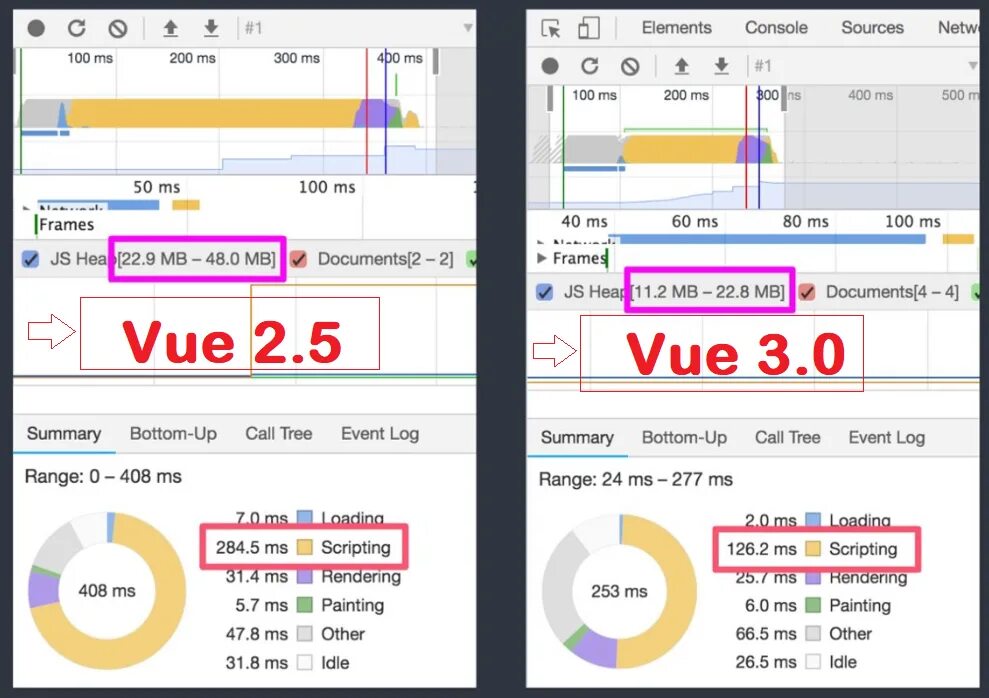The width and height of the screenshot is (989, 698).
Task: Click the 66.5 ms Other value
Action: click(x=766, y=634)
